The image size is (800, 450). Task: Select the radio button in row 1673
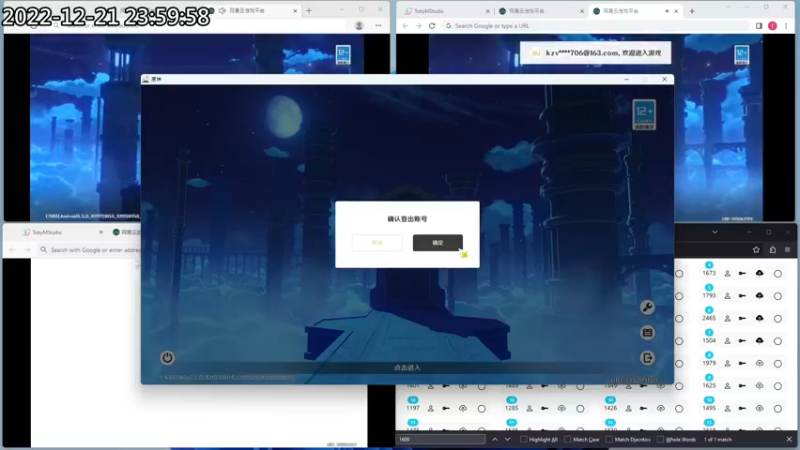[778, 273]
